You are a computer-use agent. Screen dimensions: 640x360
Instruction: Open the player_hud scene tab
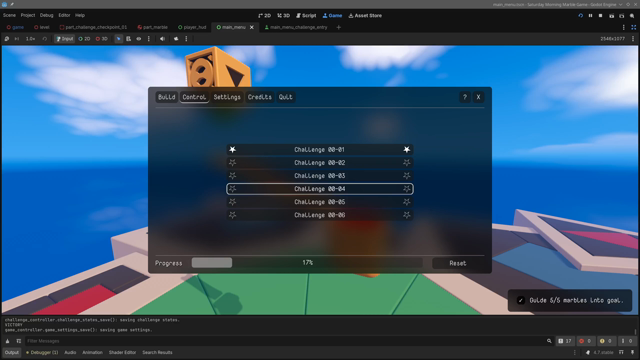tap(192, 27)
